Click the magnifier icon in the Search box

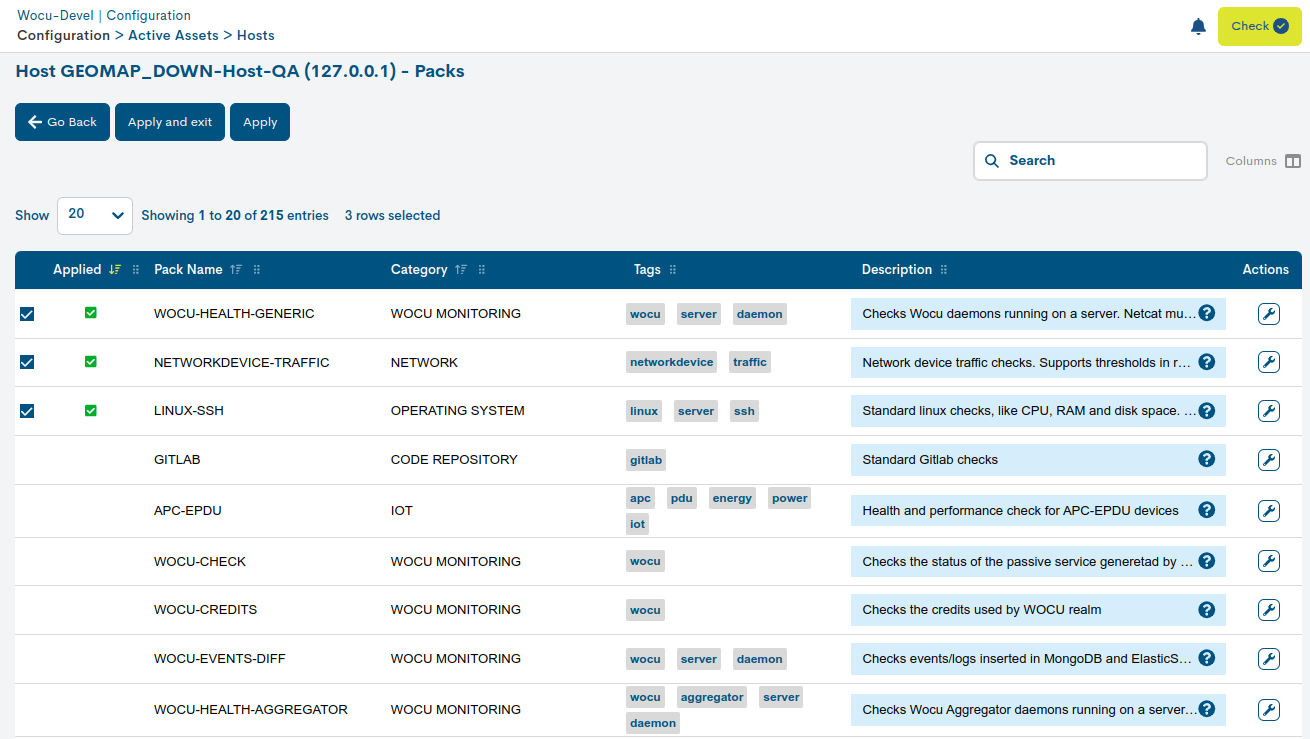click(992, 160)
